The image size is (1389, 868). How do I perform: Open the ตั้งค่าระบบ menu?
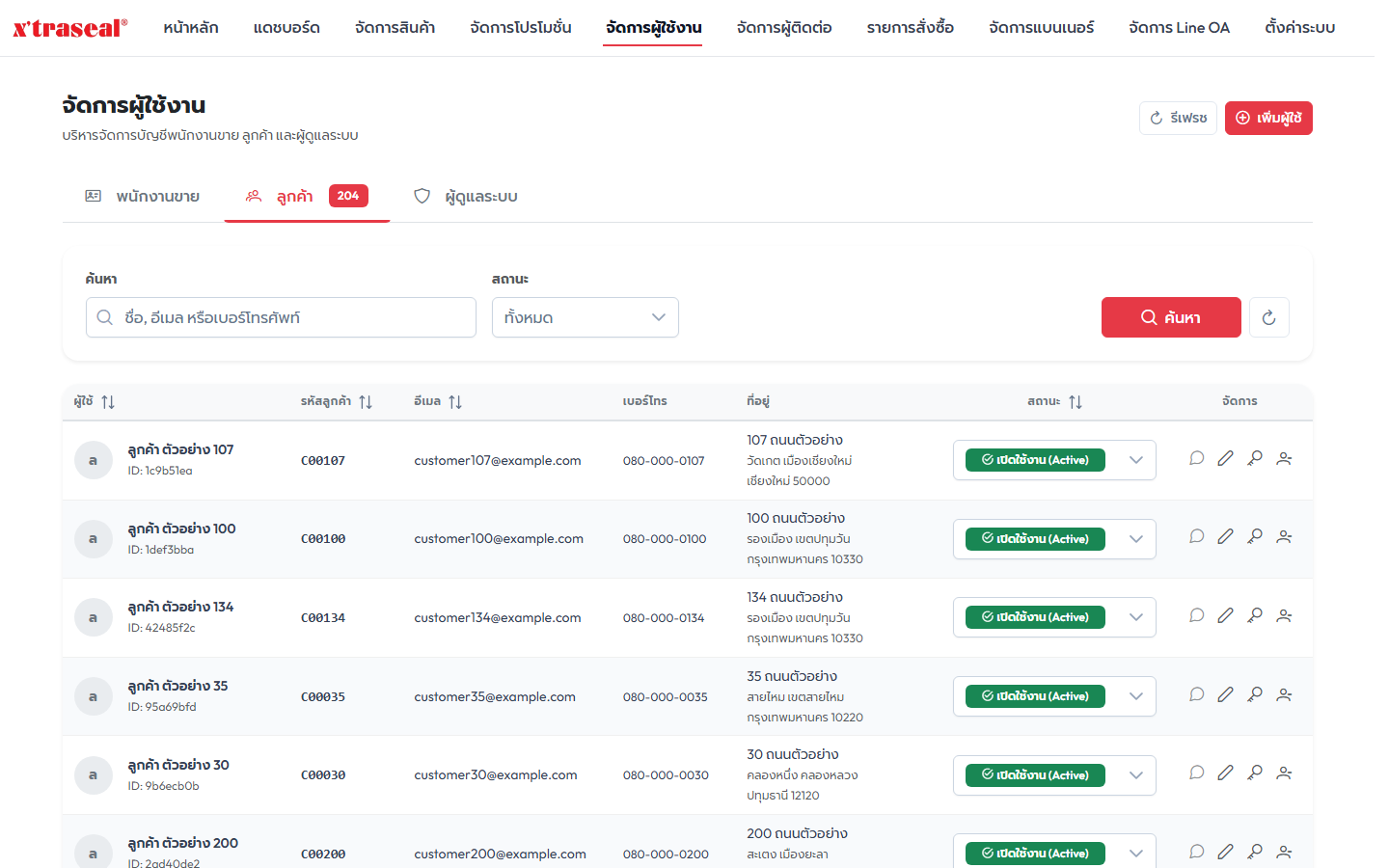[x=1300, y=28]
